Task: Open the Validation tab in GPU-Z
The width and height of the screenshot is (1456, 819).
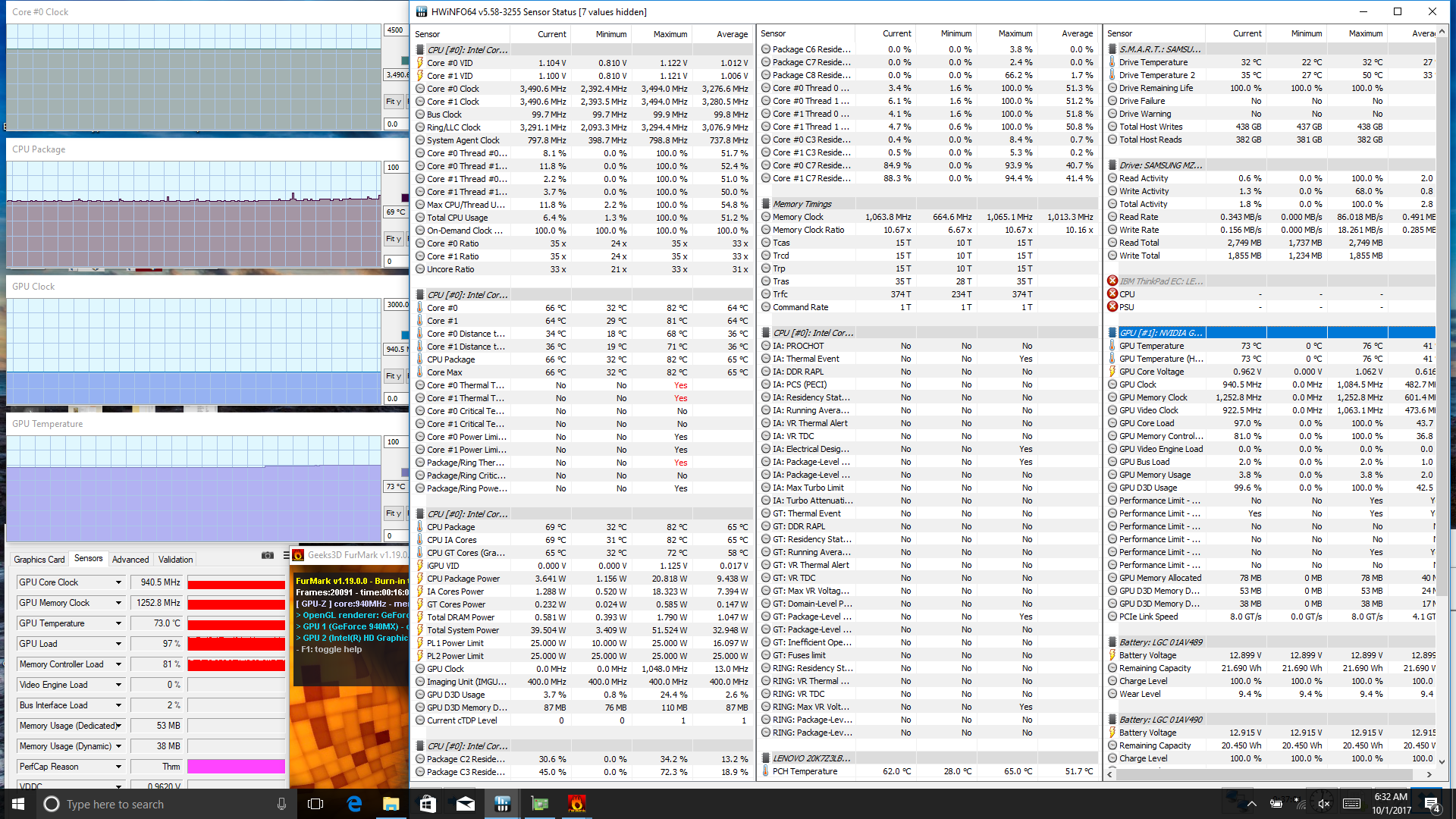Action: point(175,560)
